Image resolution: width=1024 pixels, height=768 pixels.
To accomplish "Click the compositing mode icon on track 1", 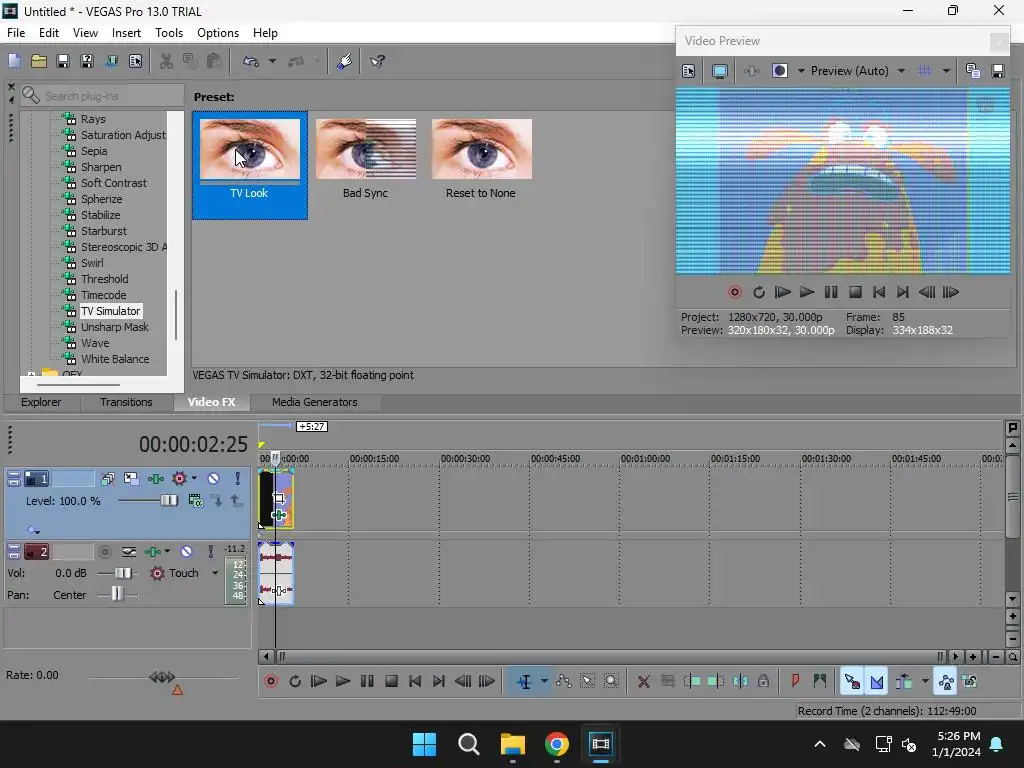I will (x=195, y=501).
